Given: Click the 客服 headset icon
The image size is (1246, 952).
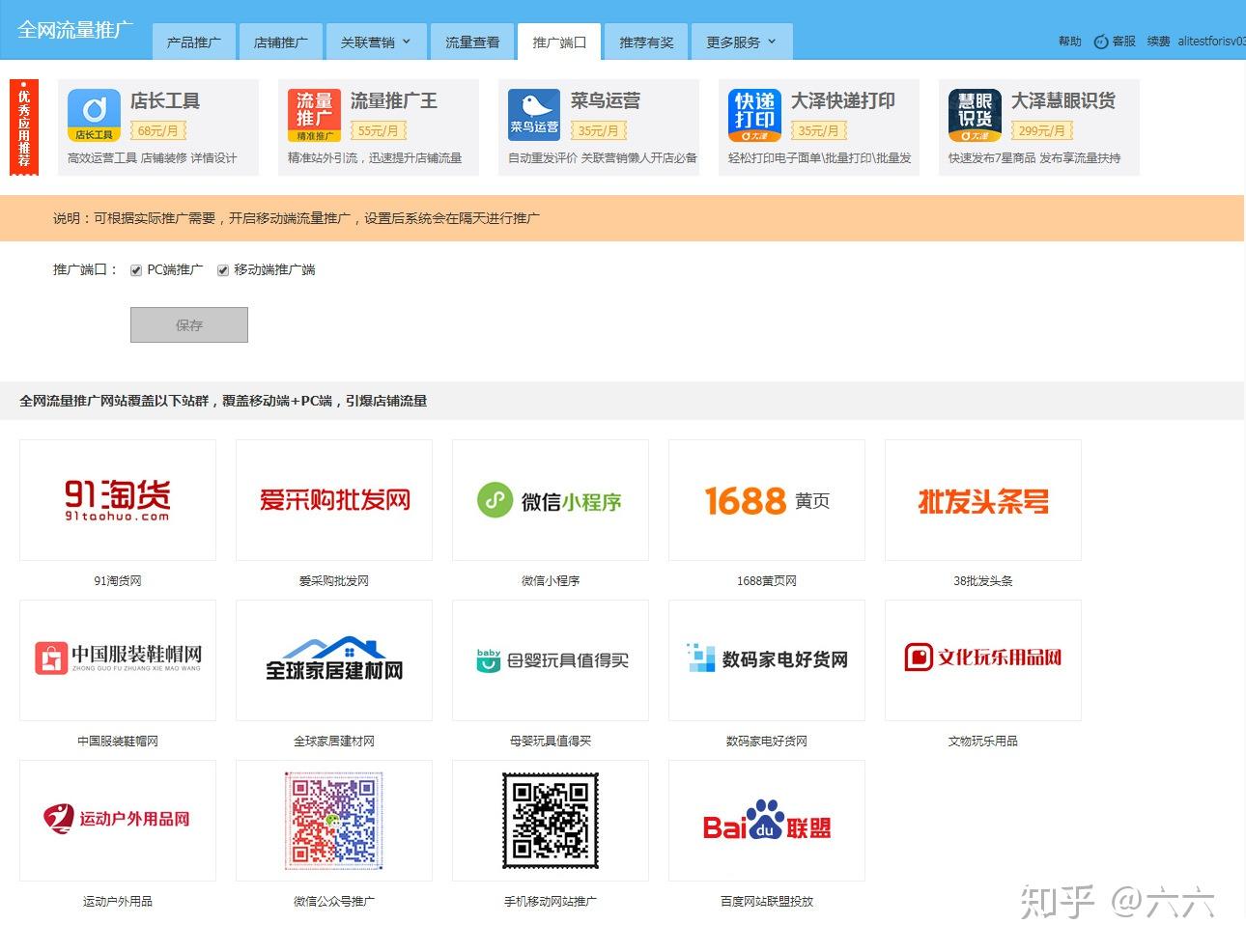Looking at the screenshot, I should [x=1100, y=42].
